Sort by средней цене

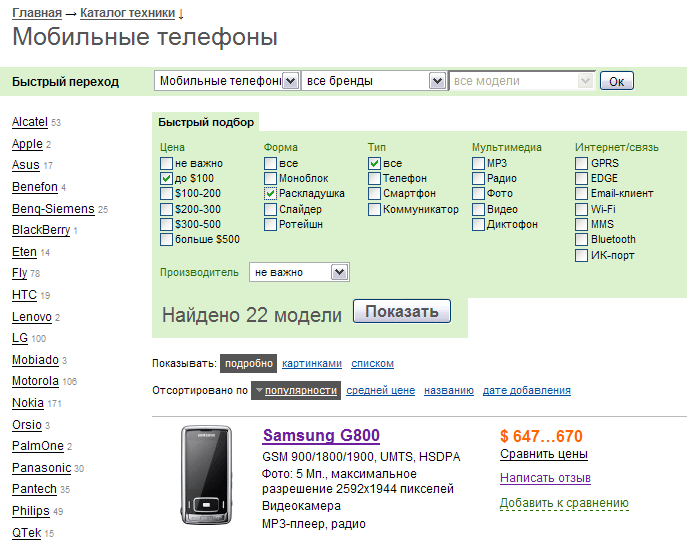coord(380,391)
